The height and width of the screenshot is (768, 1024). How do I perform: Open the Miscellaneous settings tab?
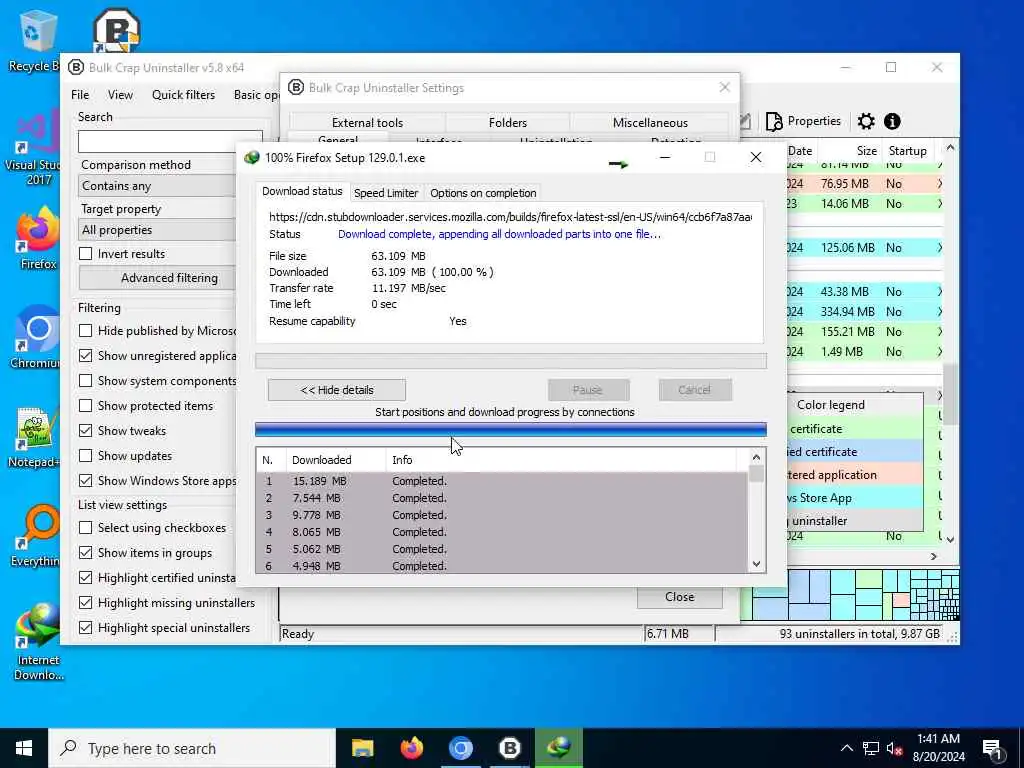(650, 123)
